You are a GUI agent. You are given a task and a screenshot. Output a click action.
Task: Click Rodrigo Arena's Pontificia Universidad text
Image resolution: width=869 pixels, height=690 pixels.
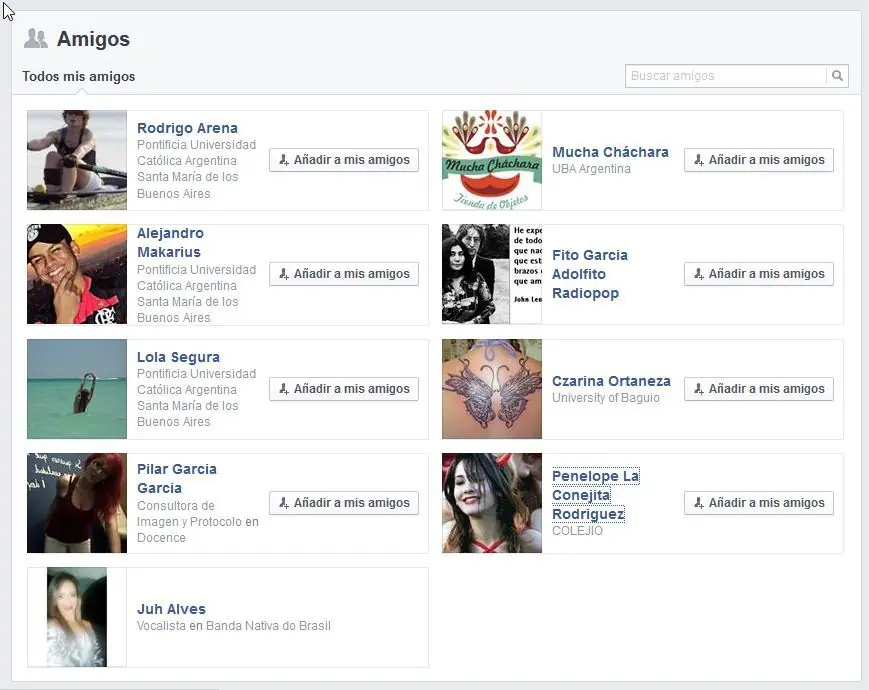(196, 169)
